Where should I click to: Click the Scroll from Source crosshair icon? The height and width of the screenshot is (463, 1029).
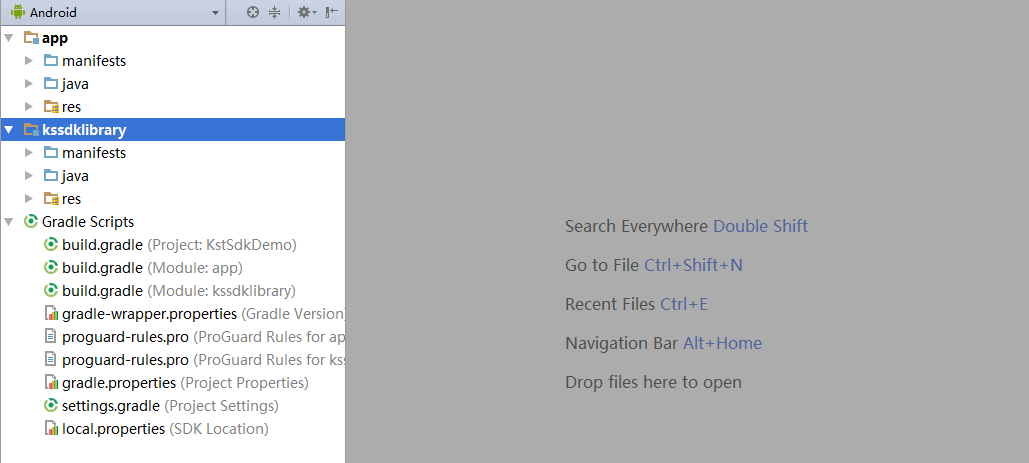click(253, 12)
